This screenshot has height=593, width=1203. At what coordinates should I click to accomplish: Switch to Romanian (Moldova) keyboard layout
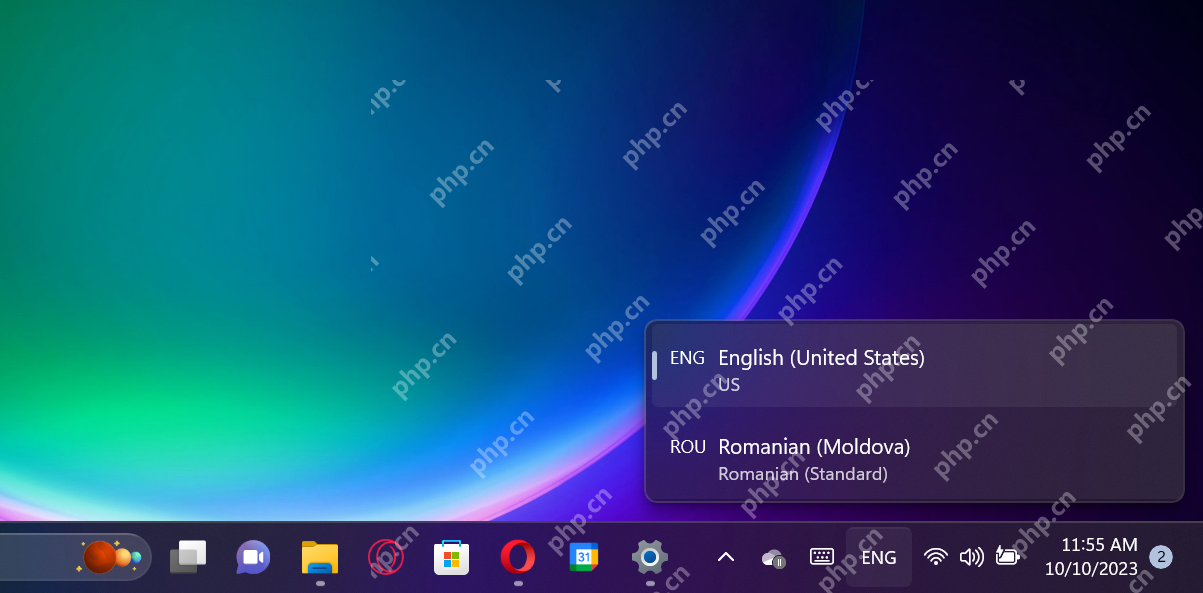tap(914, 459)
